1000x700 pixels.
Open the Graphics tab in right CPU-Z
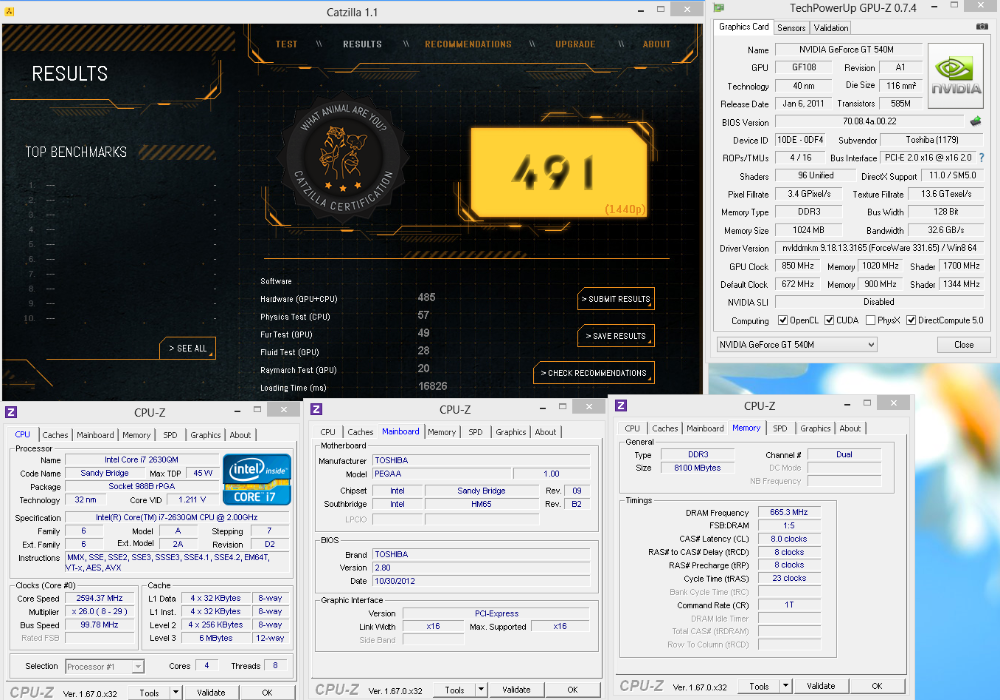(x=815, y=428)
